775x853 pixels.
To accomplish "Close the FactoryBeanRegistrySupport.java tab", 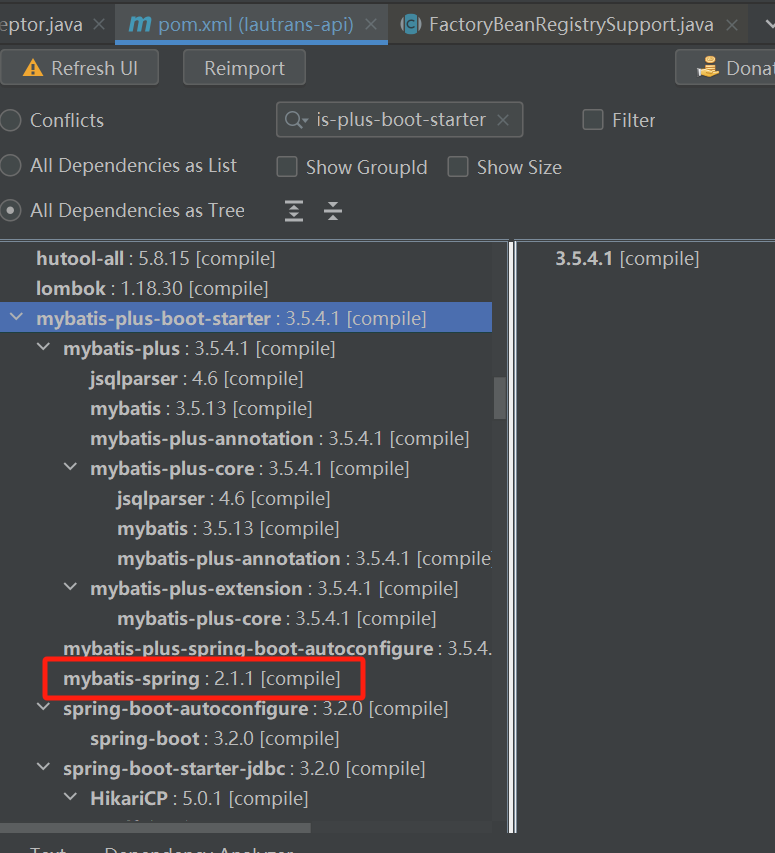I will click(732, 24).
